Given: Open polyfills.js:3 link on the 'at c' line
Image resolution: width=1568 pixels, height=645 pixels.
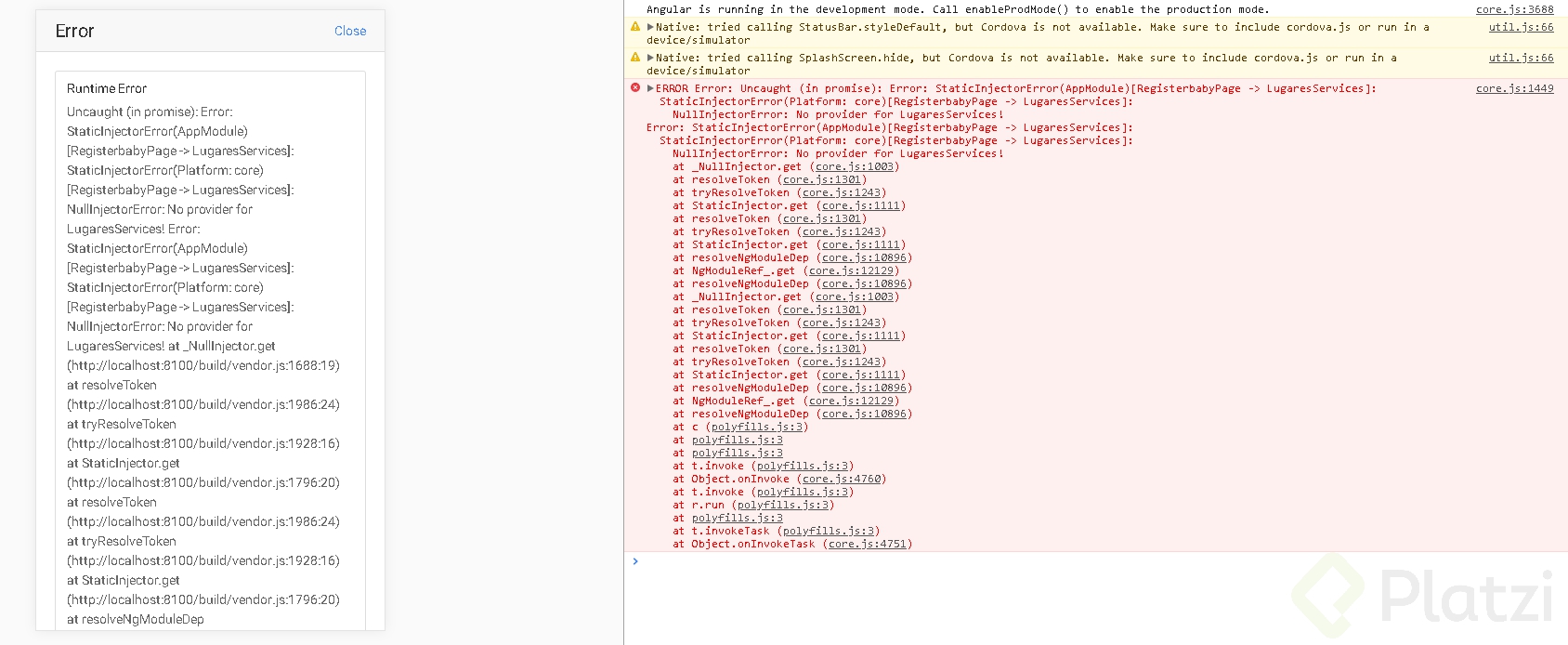Looking at the screenshot, I should [x=757, y=428].
